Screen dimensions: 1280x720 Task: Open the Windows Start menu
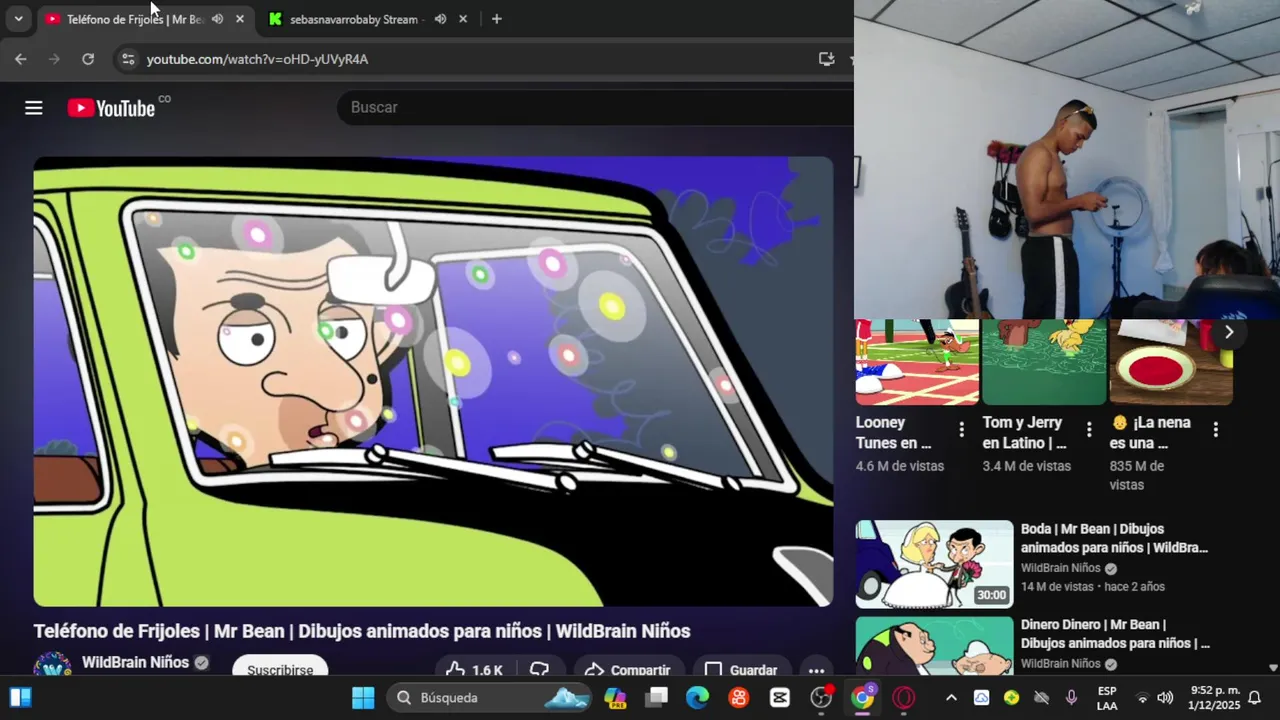(x=363, y=698)
